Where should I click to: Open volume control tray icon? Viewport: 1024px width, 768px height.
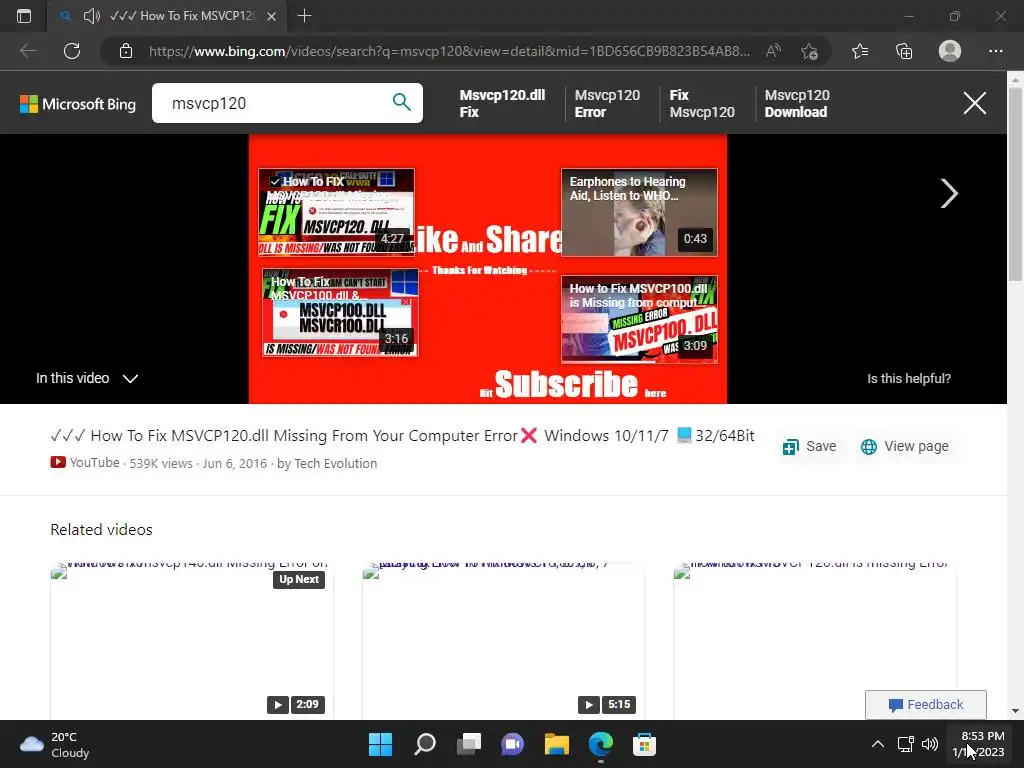point(929,744)
